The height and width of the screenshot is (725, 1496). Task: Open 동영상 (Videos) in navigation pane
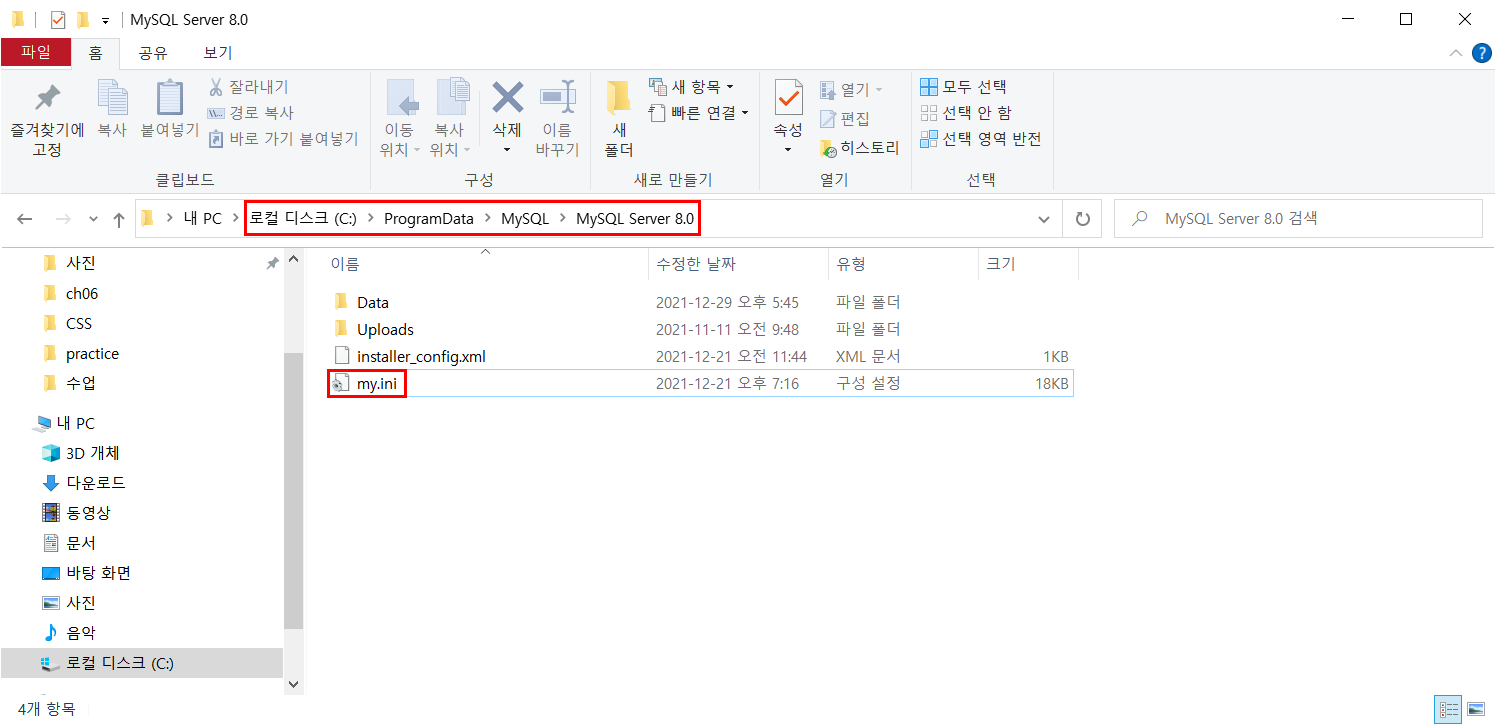point(88,513)
